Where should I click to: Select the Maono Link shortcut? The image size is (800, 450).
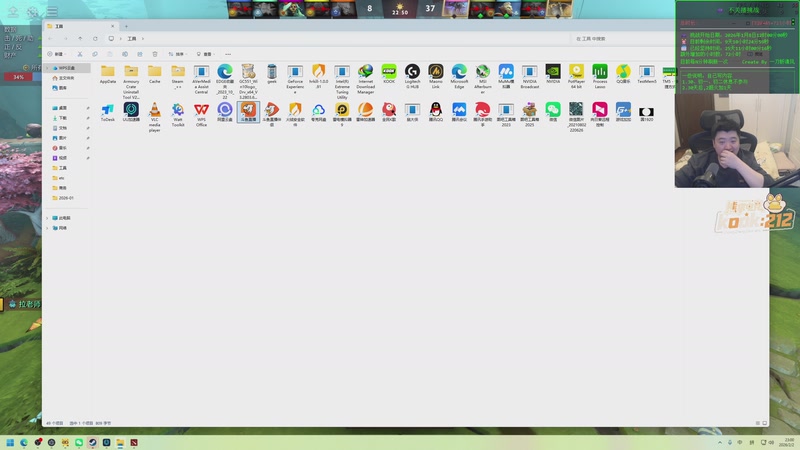click(x=436, y=76)
